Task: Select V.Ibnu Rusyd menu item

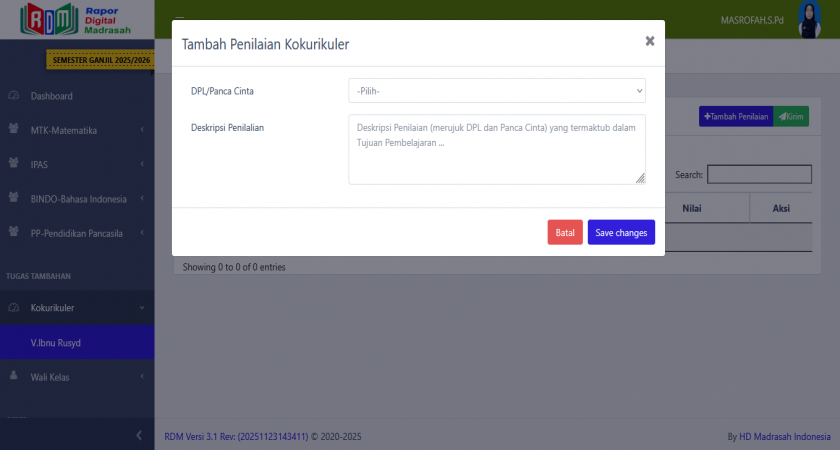Action: [56, 343]
